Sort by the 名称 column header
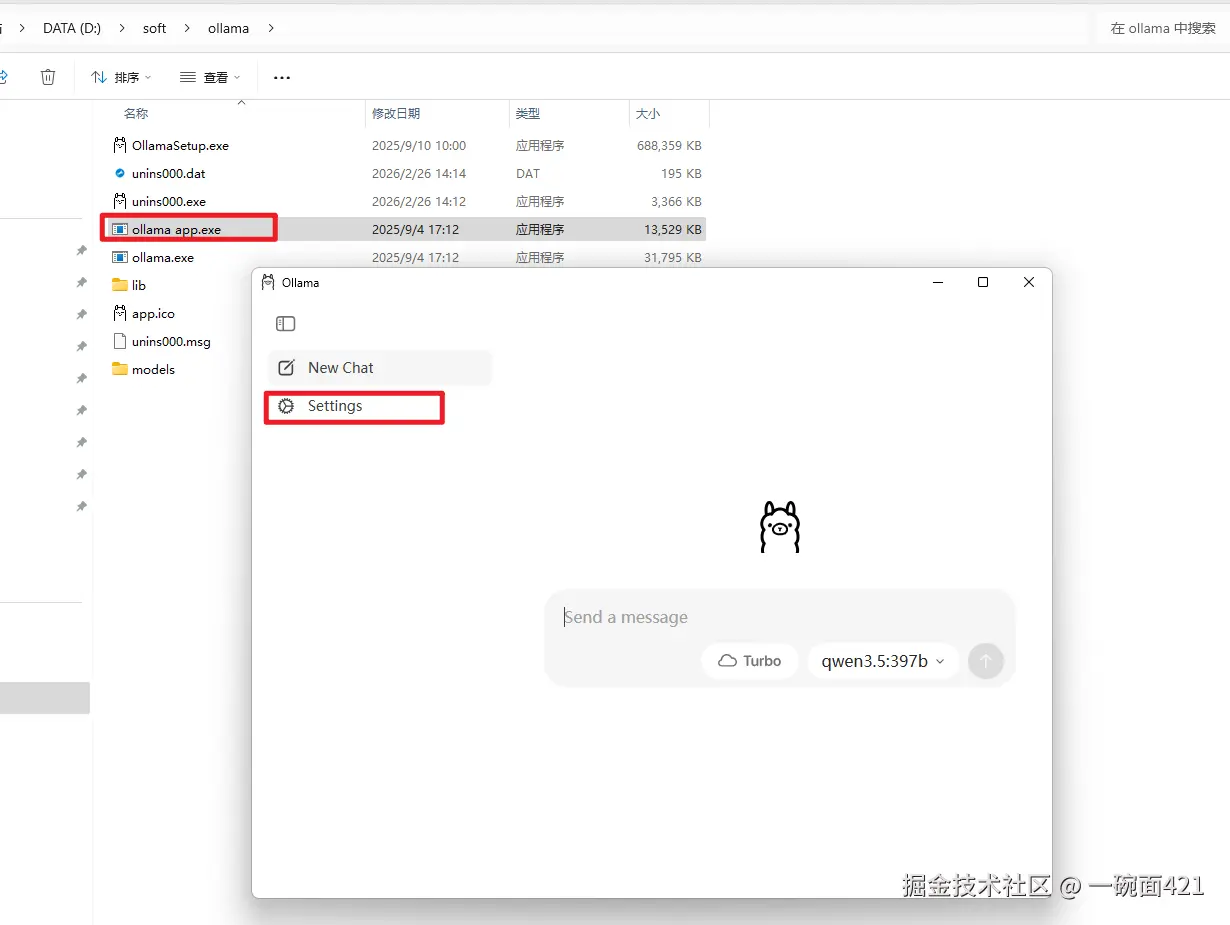1230x925 pixels. point(136,114)
